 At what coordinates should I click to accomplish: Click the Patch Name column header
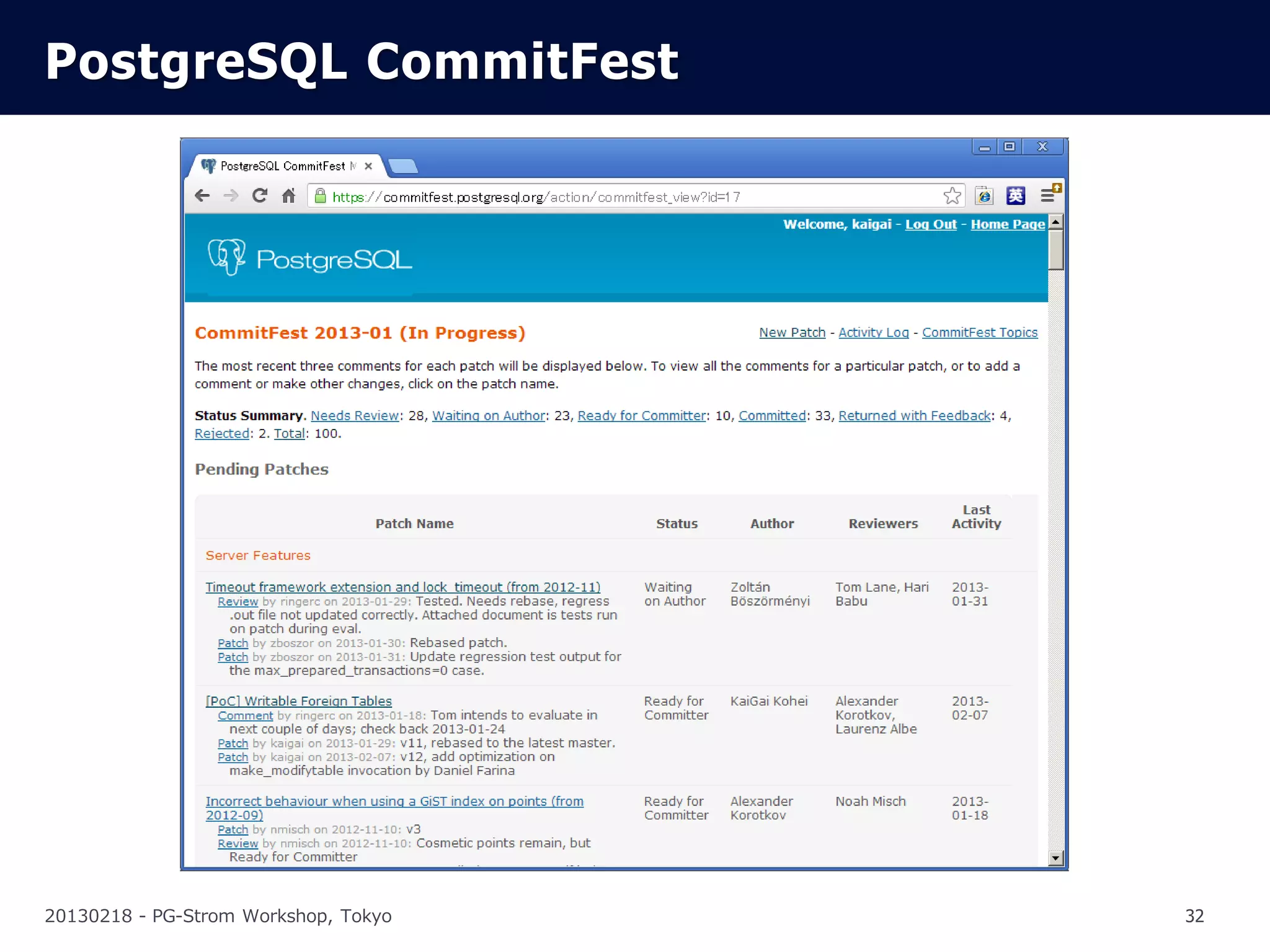pos(414,524)
